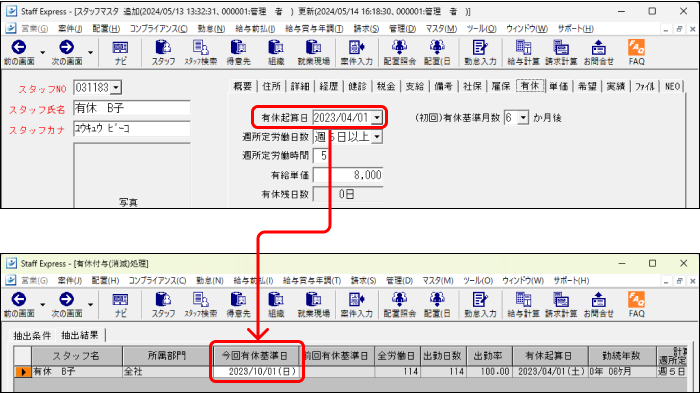The width and height of the screenshot is (700, 393).
Task: Switch to the ファイル tab
Action: tap(645, 86)
